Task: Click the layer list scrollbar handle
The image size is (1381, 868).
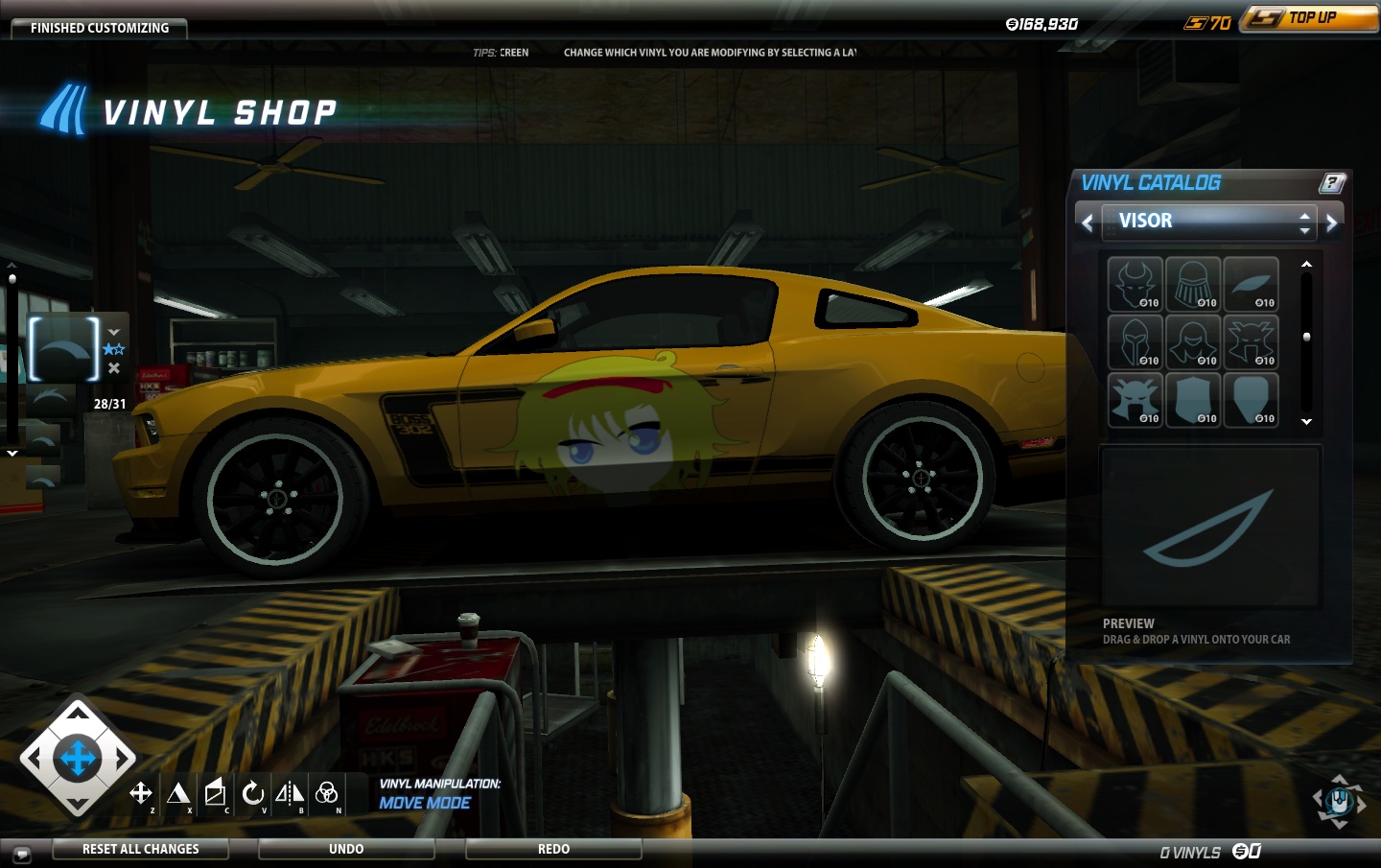Action: tap(12, 279)
